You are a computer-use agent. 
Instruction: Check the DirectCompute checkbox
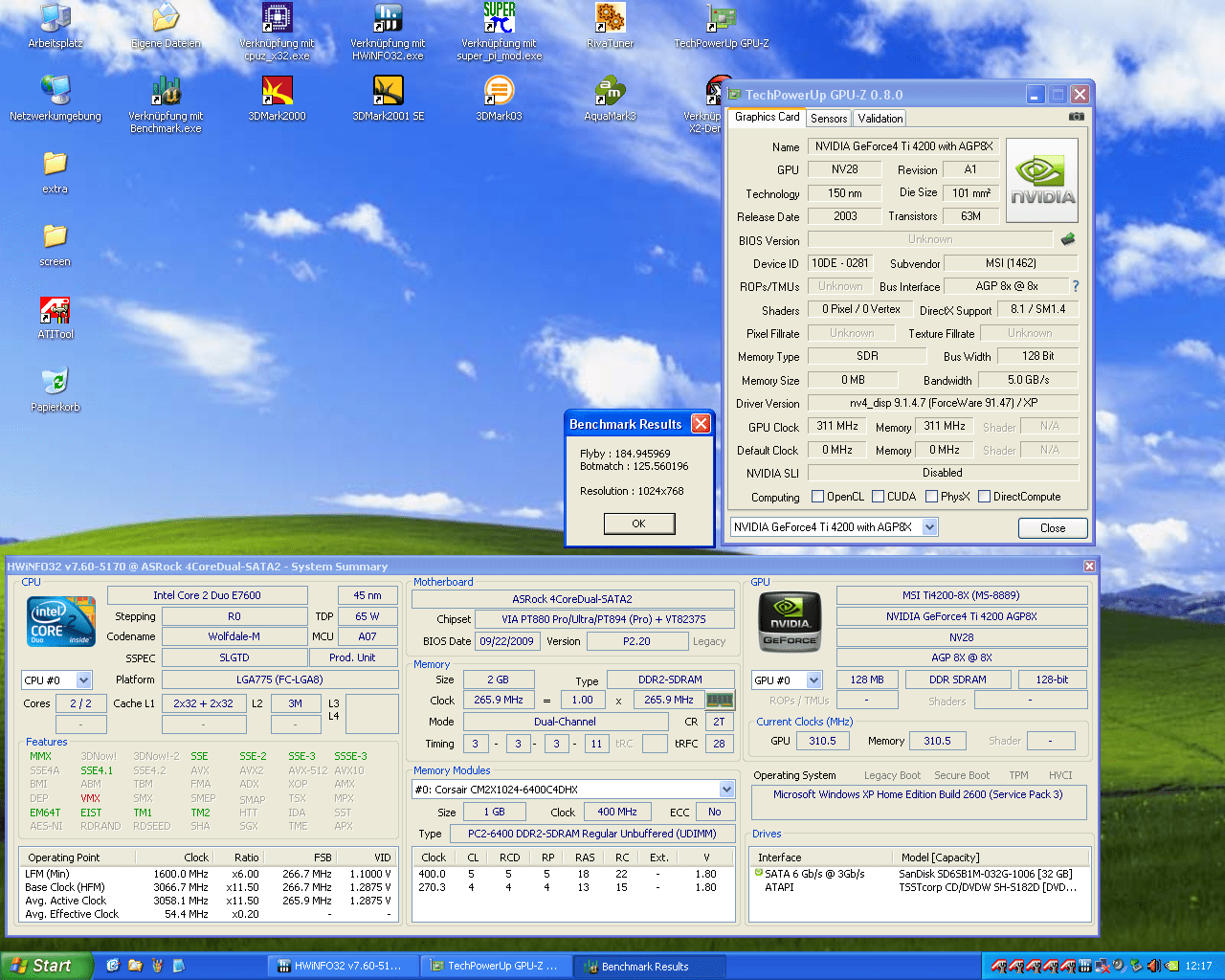984,497
